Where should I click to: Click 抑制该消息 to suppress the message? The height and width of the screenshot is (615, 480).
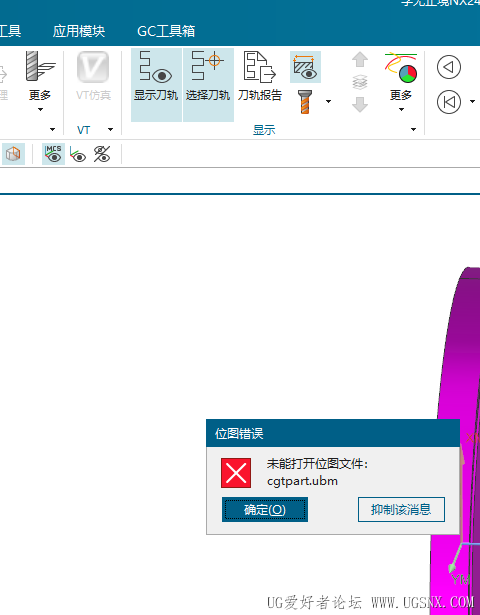coord(401,509)
